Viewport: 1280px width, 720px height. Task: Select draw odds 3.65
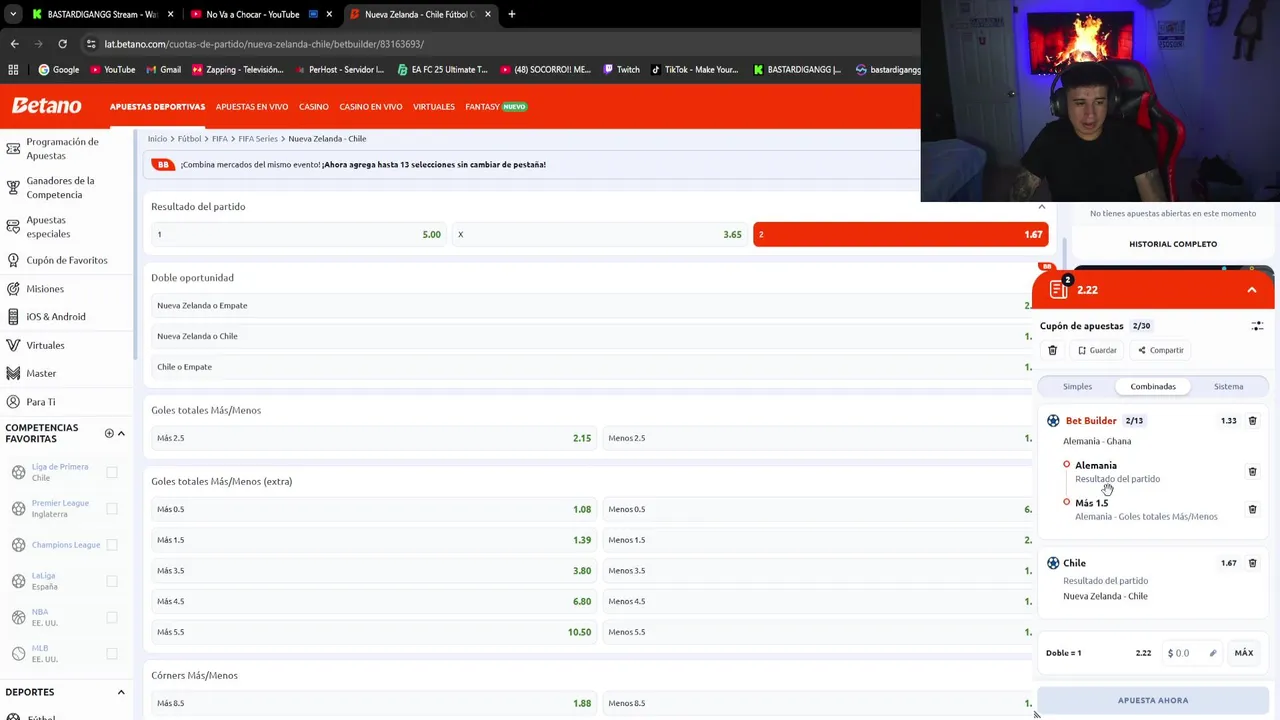pyautogui.click(x=599, y=234)
